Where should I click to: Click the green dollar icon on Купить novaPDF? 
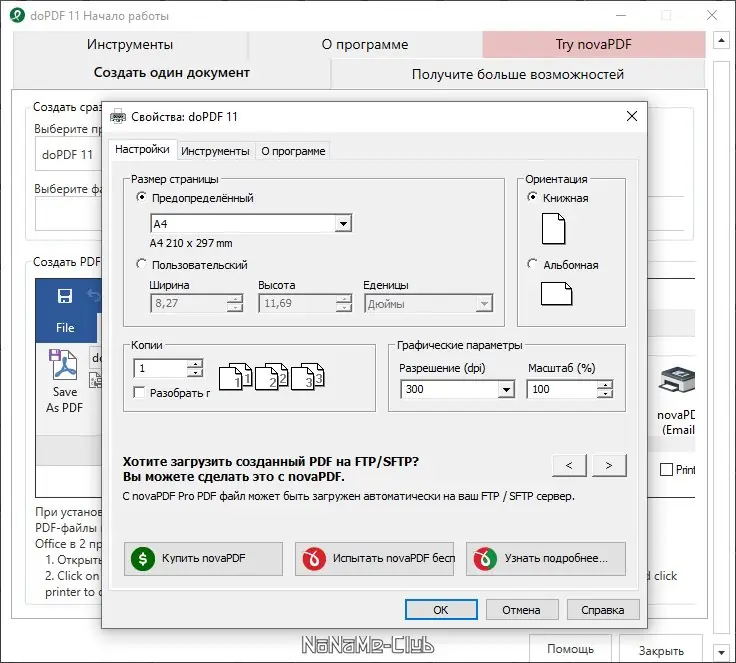tap(143, 559)
